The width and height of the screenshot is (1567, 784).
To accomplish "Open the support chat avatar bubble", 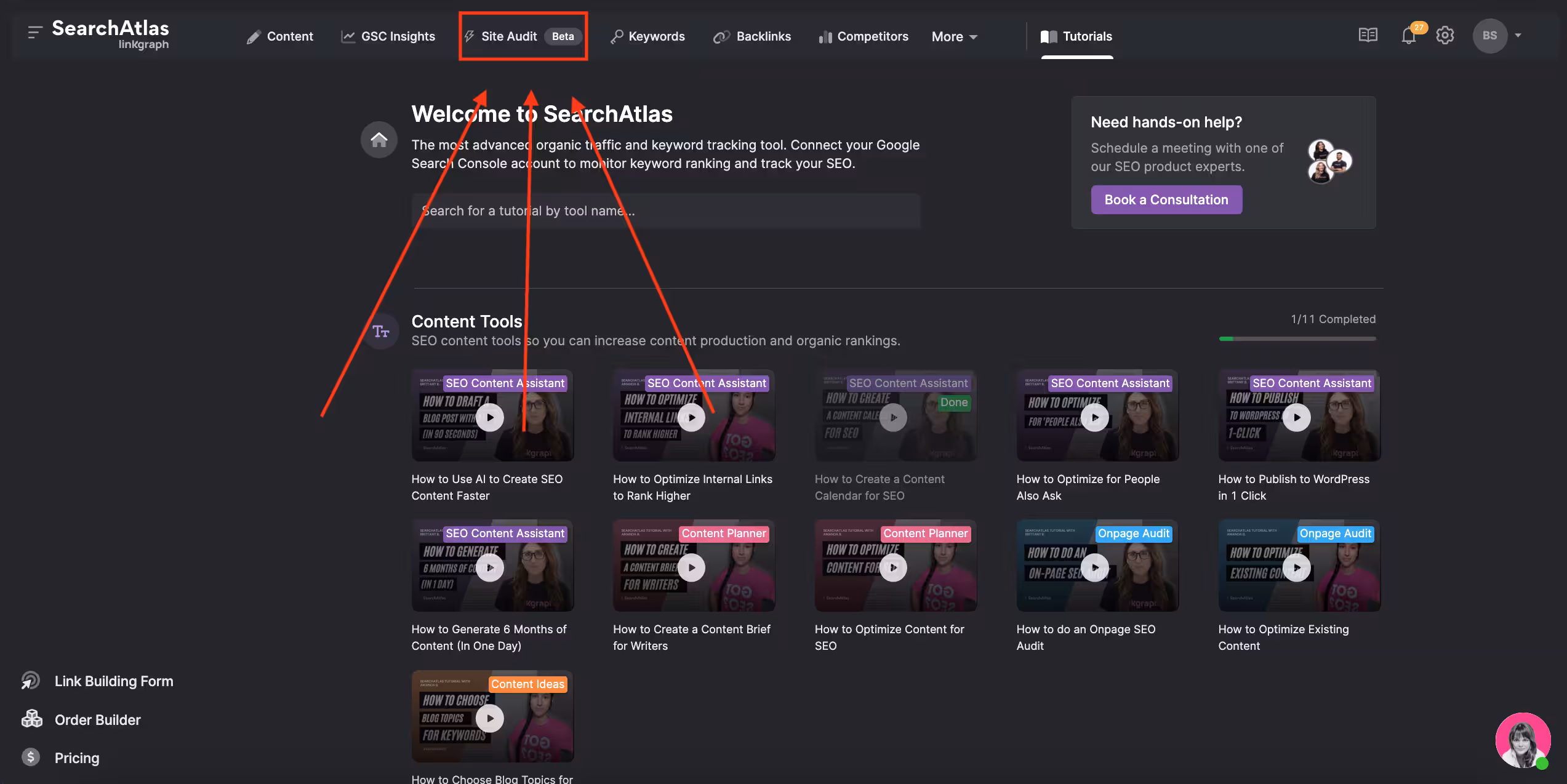I will pyautogui.click(x=1523, y=740).
